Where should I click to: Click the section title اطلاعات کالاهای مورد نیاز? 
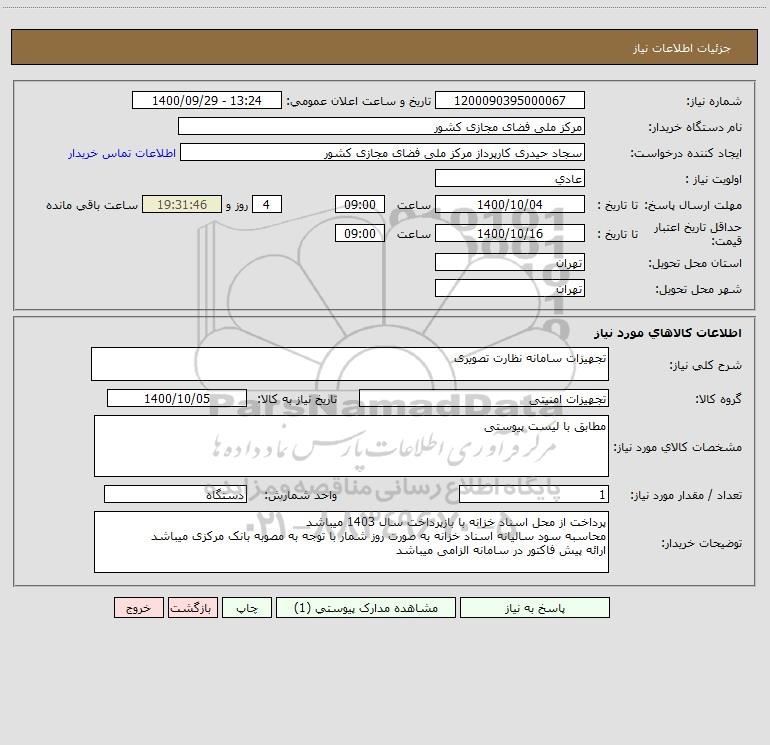[668, 333]
